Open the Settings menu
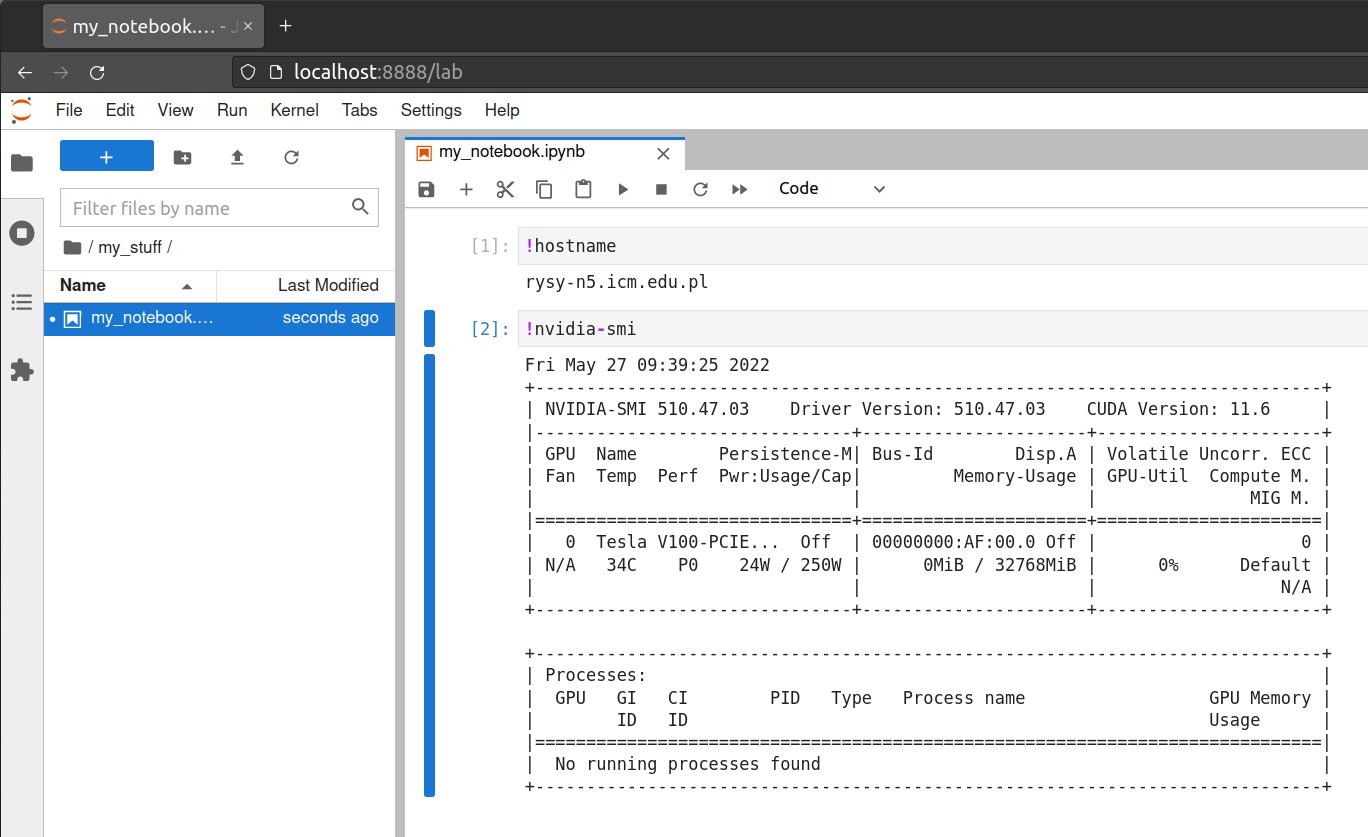 [x=431, y=110]
